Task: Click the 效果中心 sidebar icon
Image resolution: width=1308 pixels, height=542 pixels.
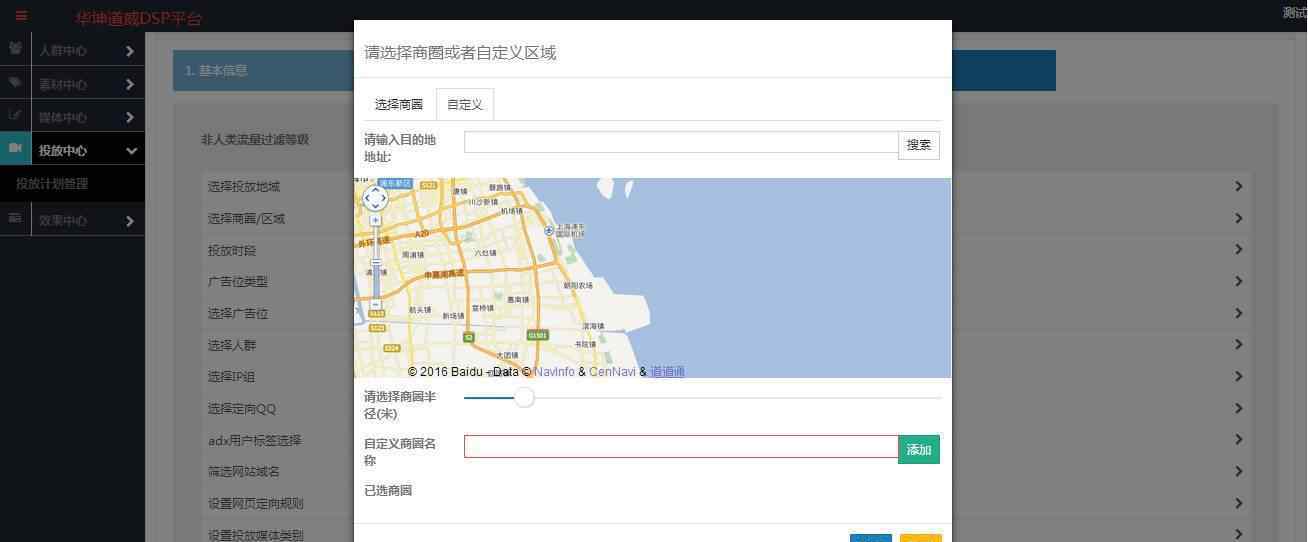Action: click(15, 218)
